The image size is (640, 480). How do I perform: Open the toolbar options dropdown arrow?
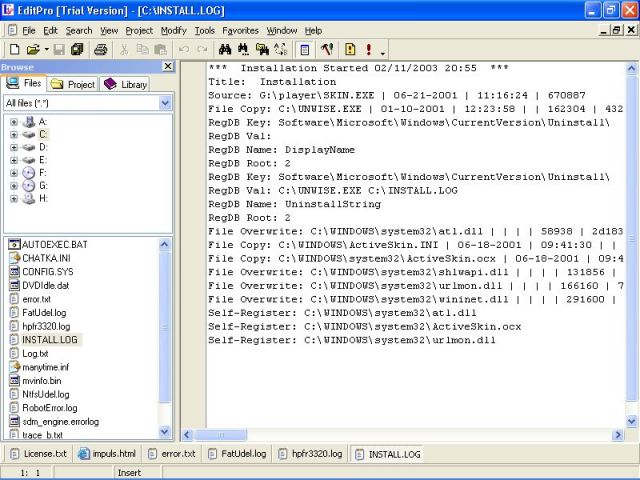click(382, 53)
